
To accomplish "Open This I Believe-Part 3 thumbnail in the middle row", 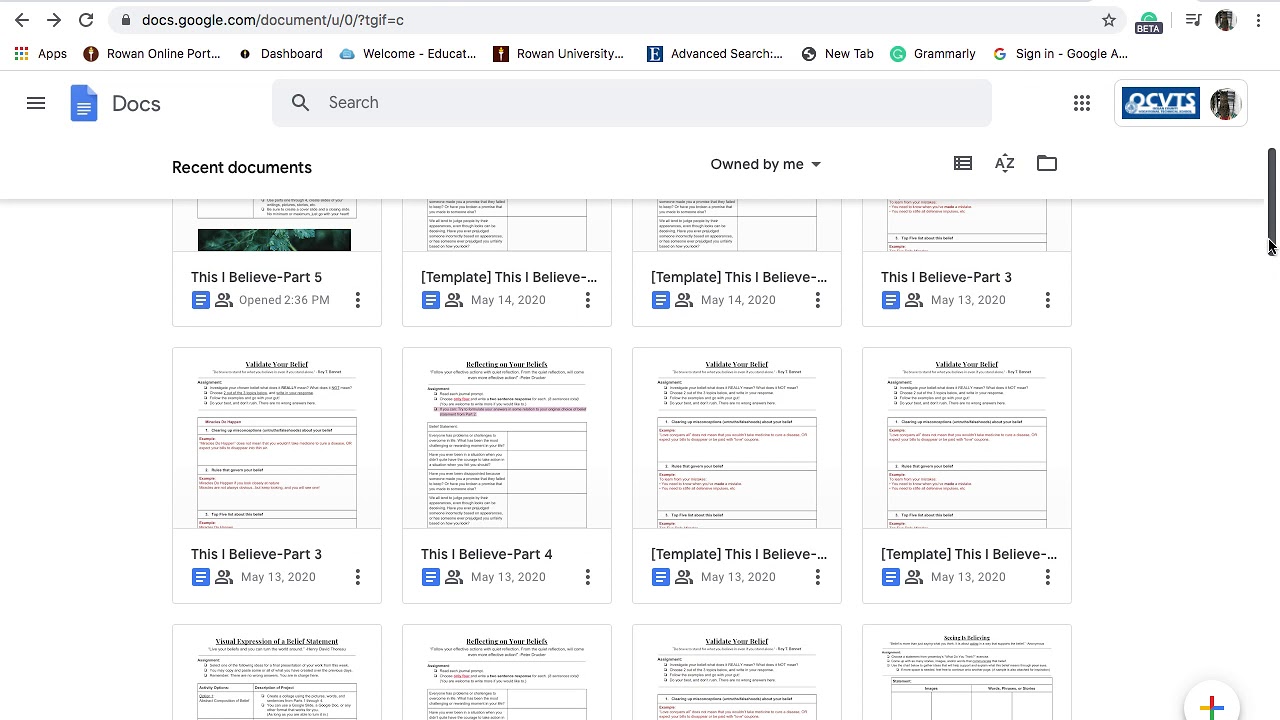I will (277, 439).
